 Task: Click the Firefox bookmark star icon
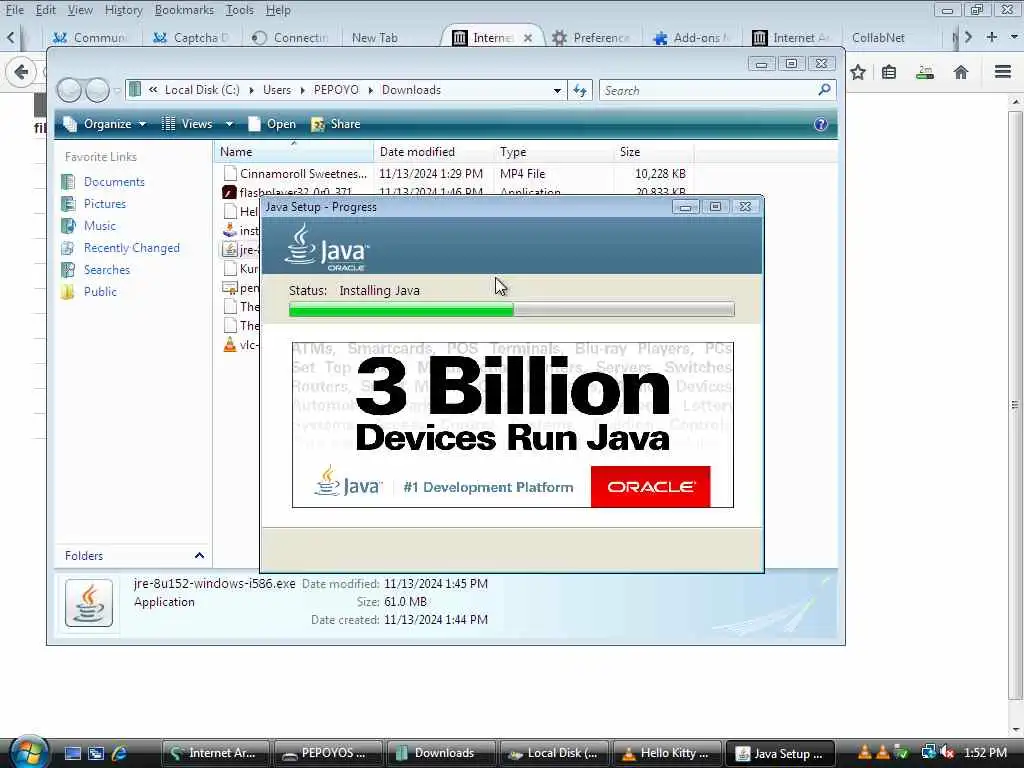point(858,72)
